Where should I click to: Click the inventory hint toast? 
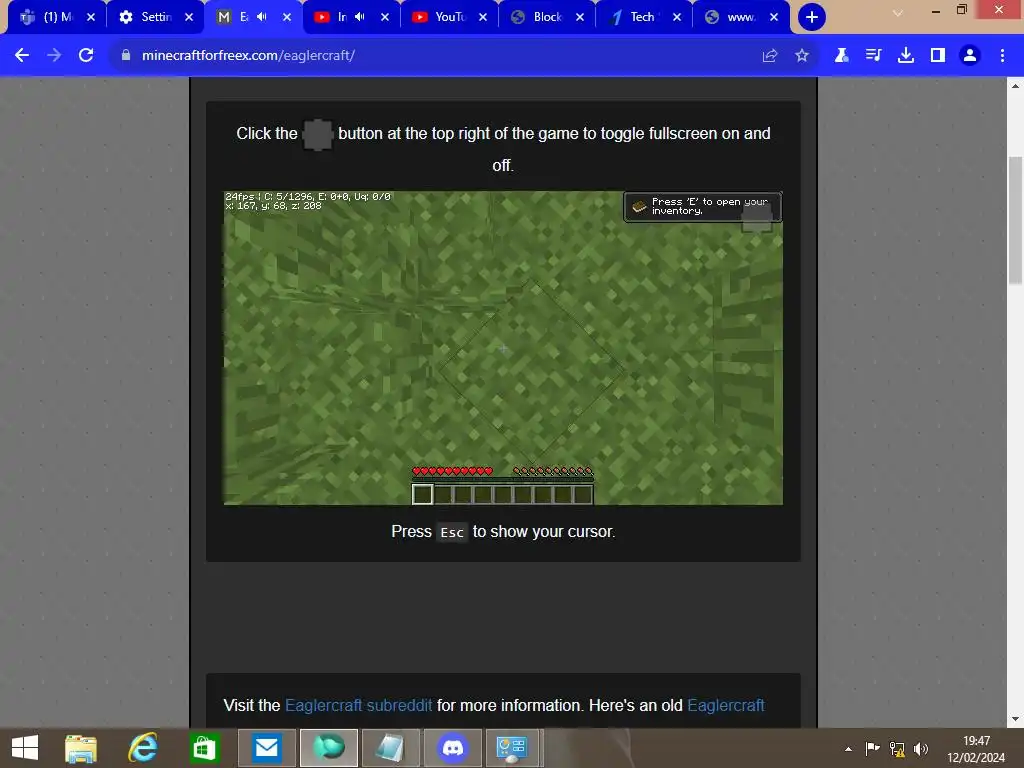click(702, 206)
